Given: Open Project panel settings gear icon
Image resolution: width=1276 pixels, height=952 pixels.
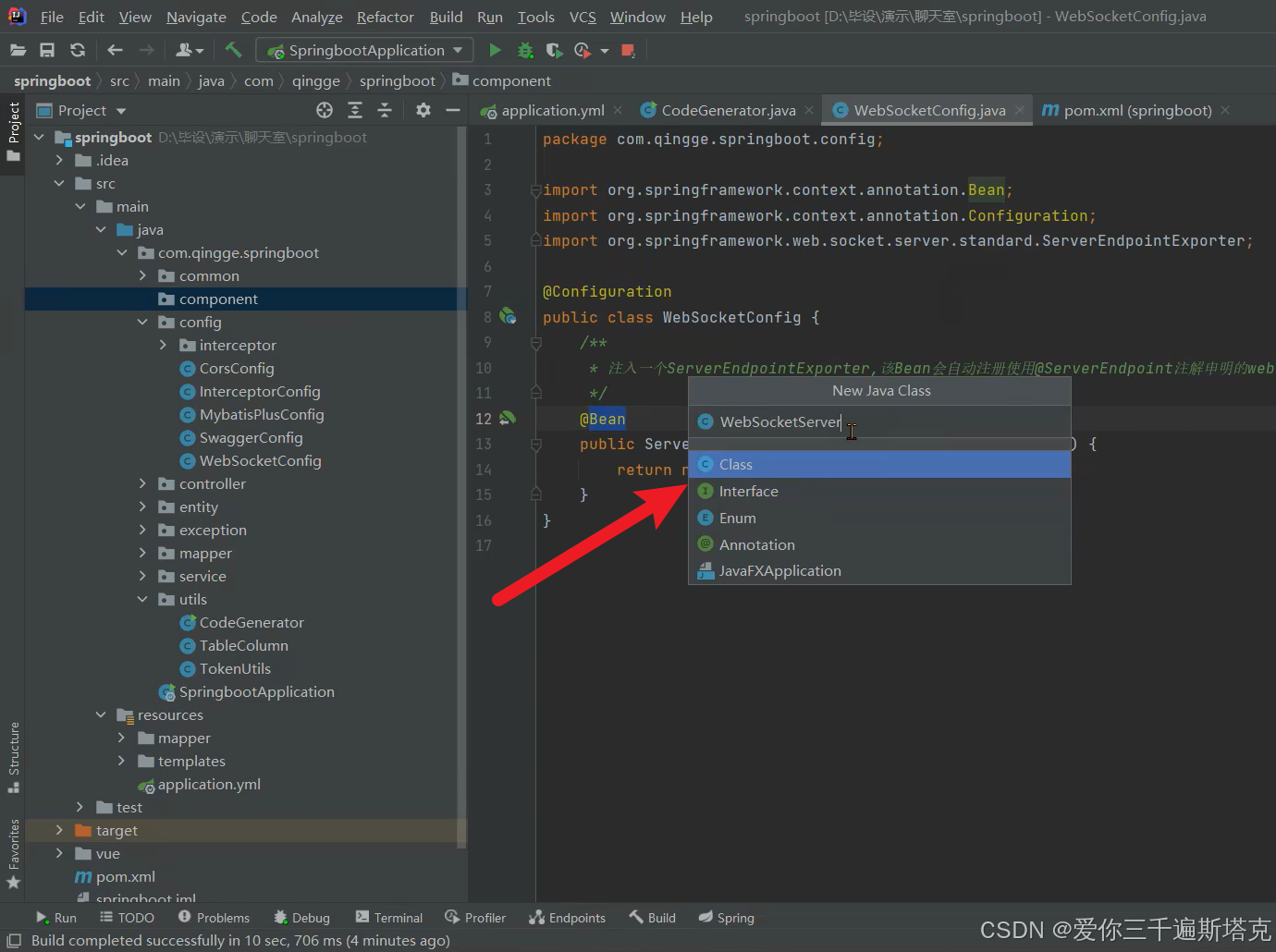Looking at the screenshot, I should tap(423, 109).
